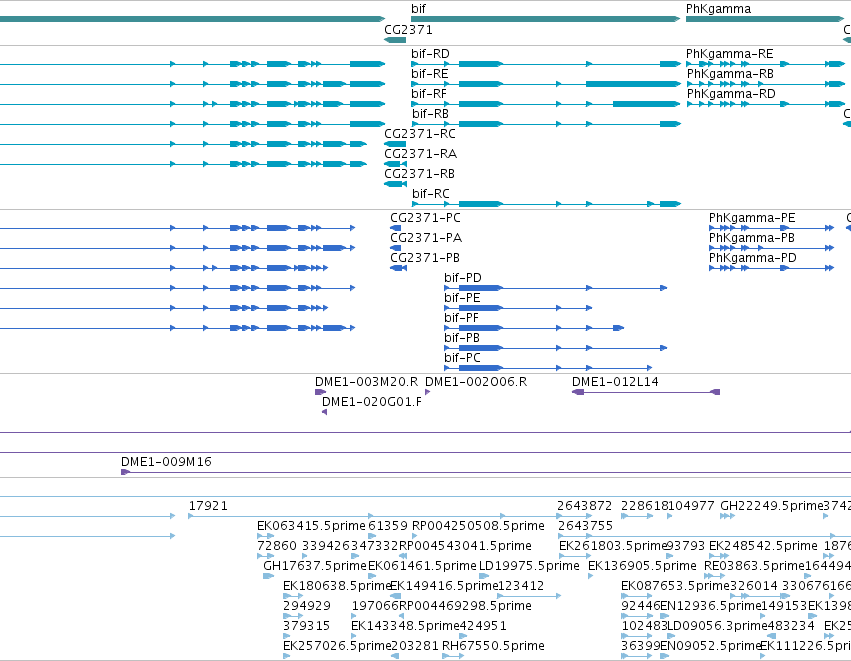This screenshot has width=851, height=661.
Task: Select EST feature 123412
Action: click(521, 586)
